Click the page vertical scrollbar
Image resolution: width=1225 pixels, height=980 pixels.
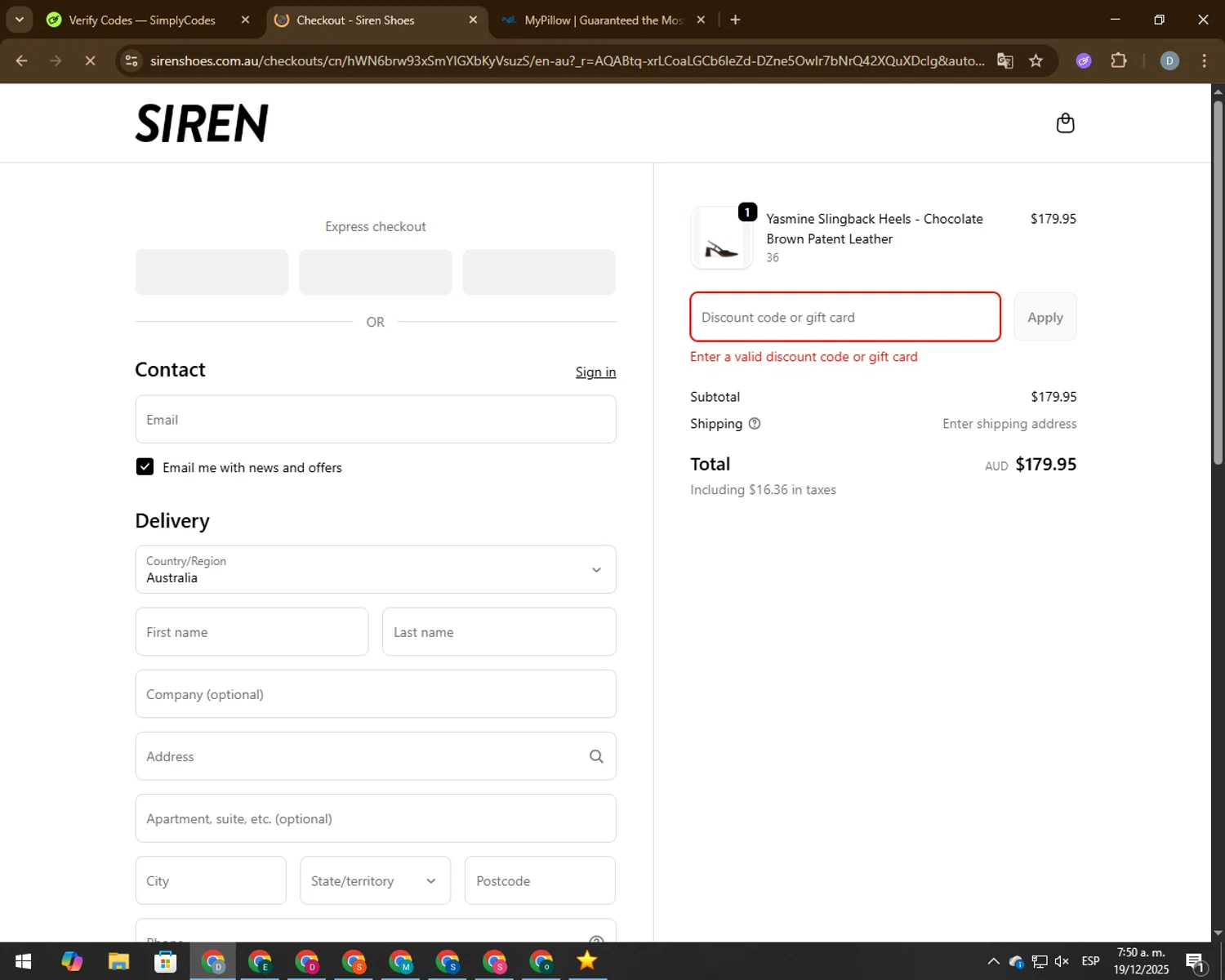(x=1218, y=282)
